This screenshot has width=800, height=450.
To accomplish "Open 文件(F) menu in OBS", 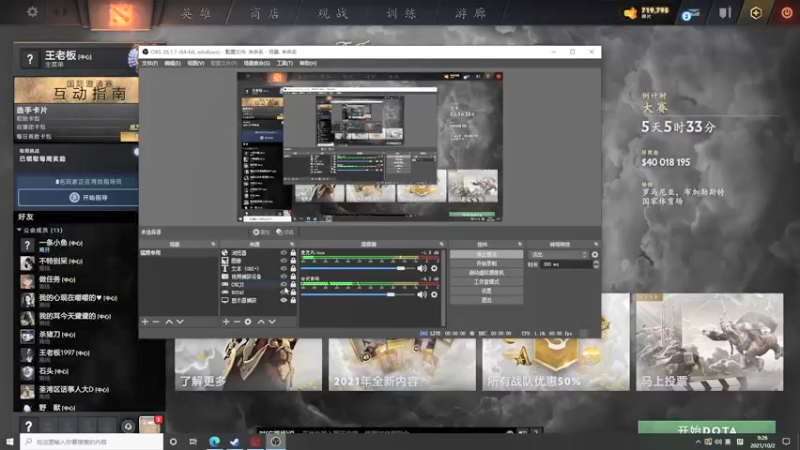I will coord(150,63).
